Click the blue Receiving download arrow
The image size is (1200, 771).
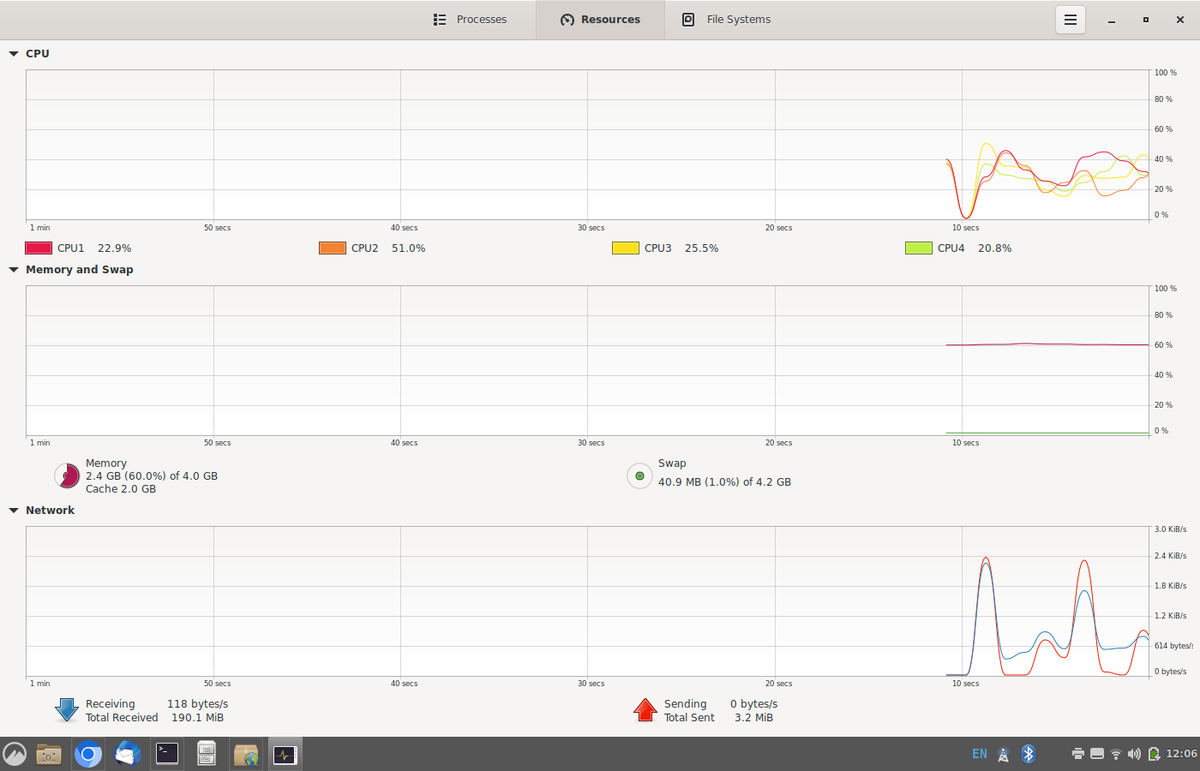click(x=67, y=710)
